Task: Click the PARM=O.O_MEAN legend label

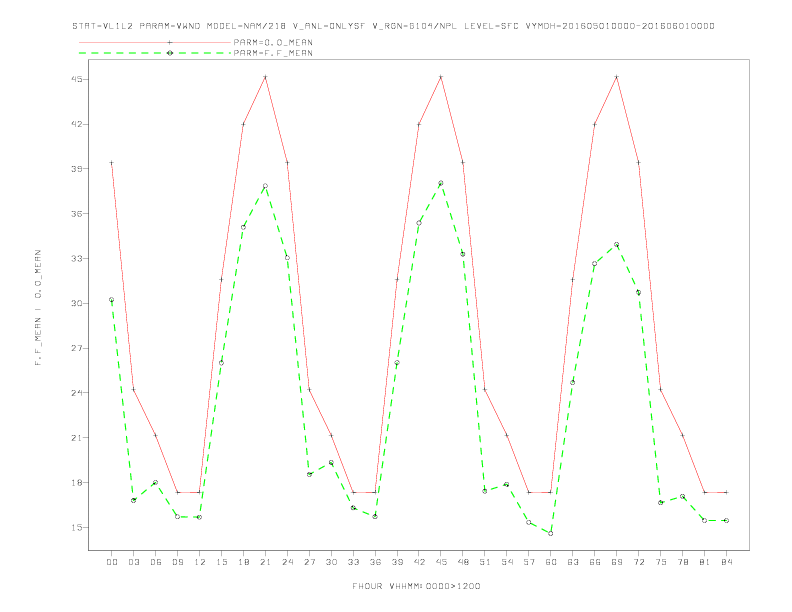Action: click(x=273, y=42)
